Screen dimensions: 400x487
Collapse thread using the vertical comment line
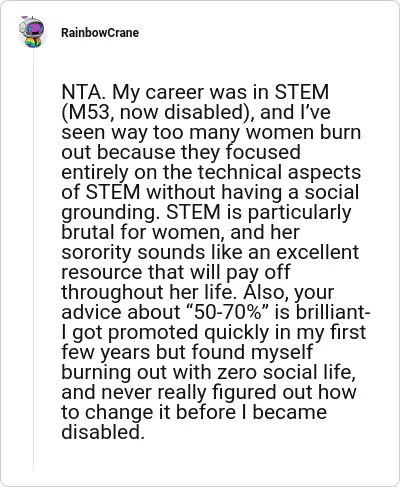33,258
